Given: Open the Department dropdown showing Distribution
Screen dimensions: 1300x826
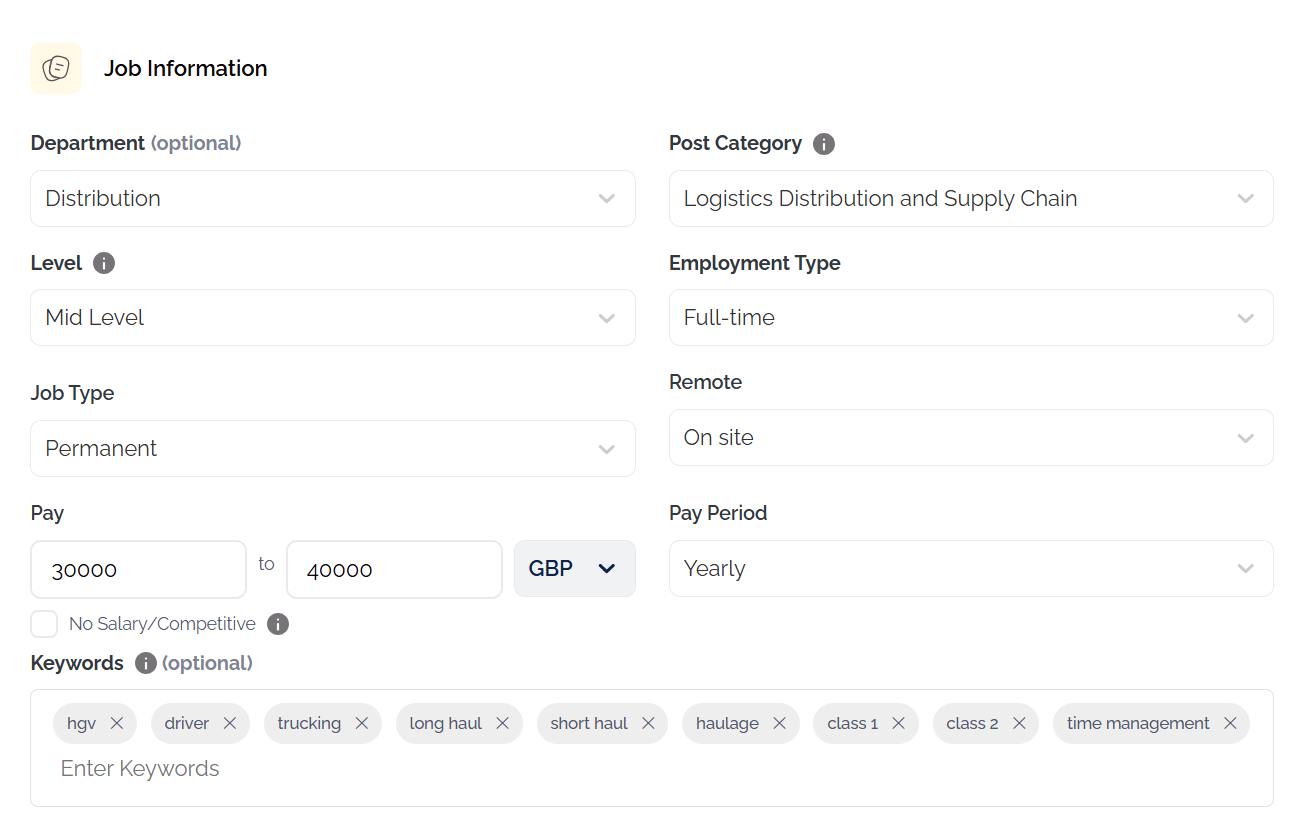Looking at the screenshot, I should pos(332,198).
